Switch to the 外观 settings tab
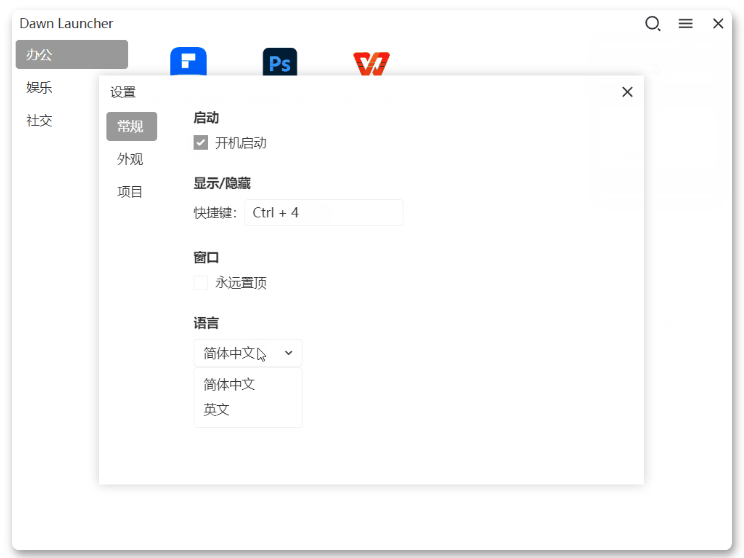This screenshot has height=558, width=744. (131, 159)
